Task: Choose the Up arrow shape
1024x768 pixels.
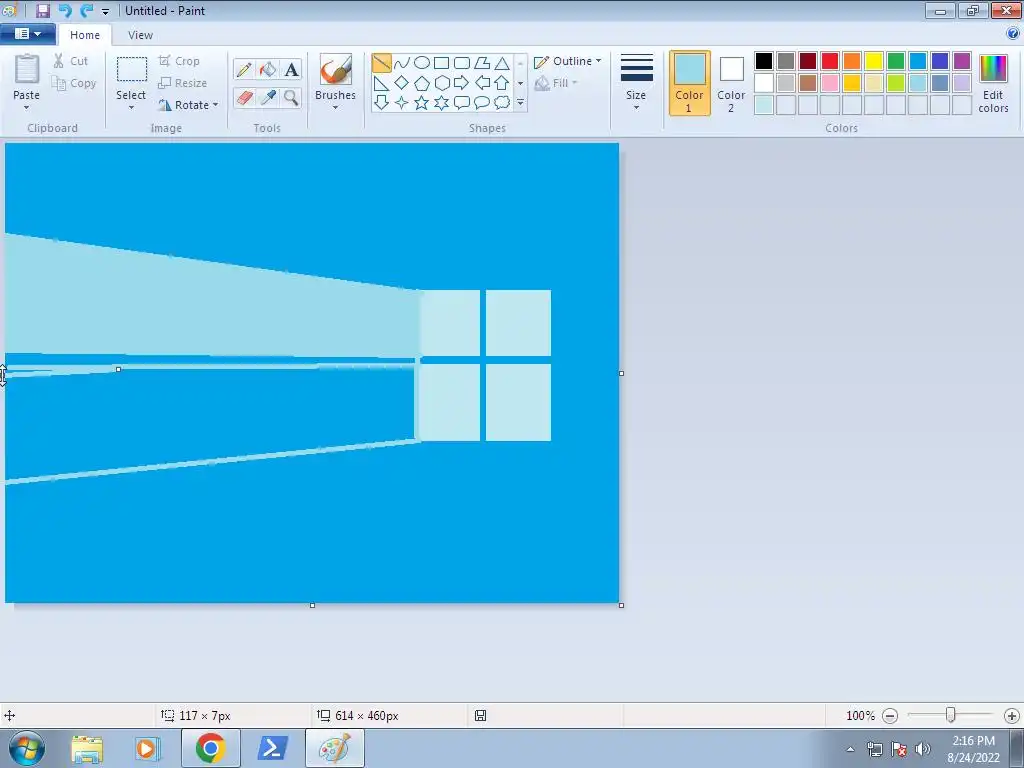Action: point(502,83)
